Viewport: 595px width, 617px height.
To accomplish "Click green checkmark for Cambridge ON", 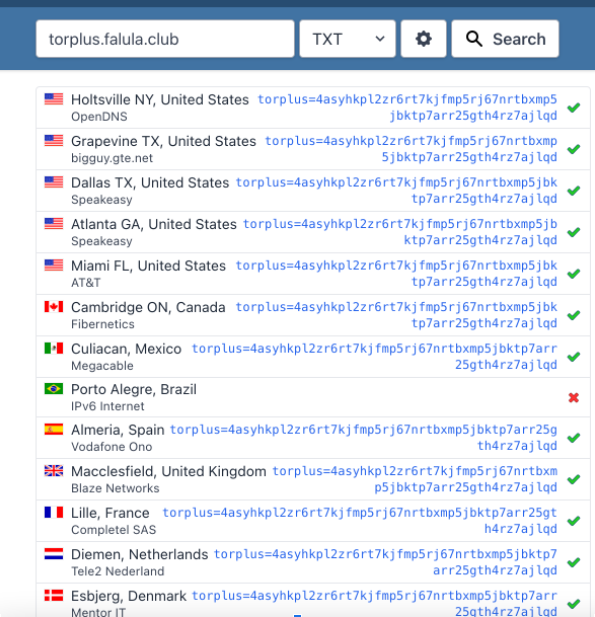I will [573, 315].
